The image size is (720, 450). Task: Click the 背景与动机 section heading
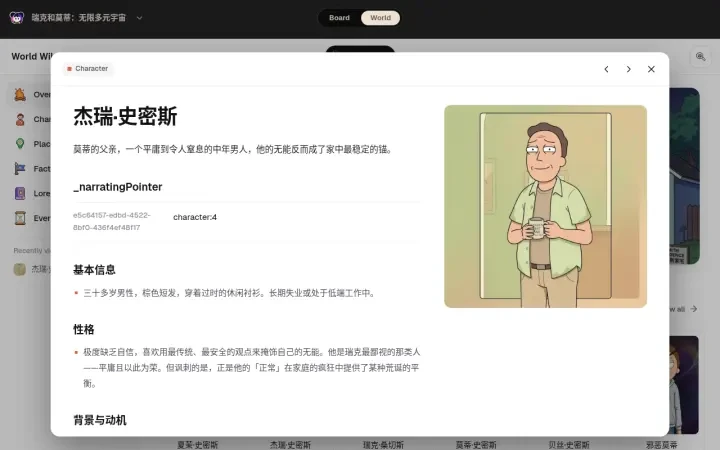(x=100, y=420)
